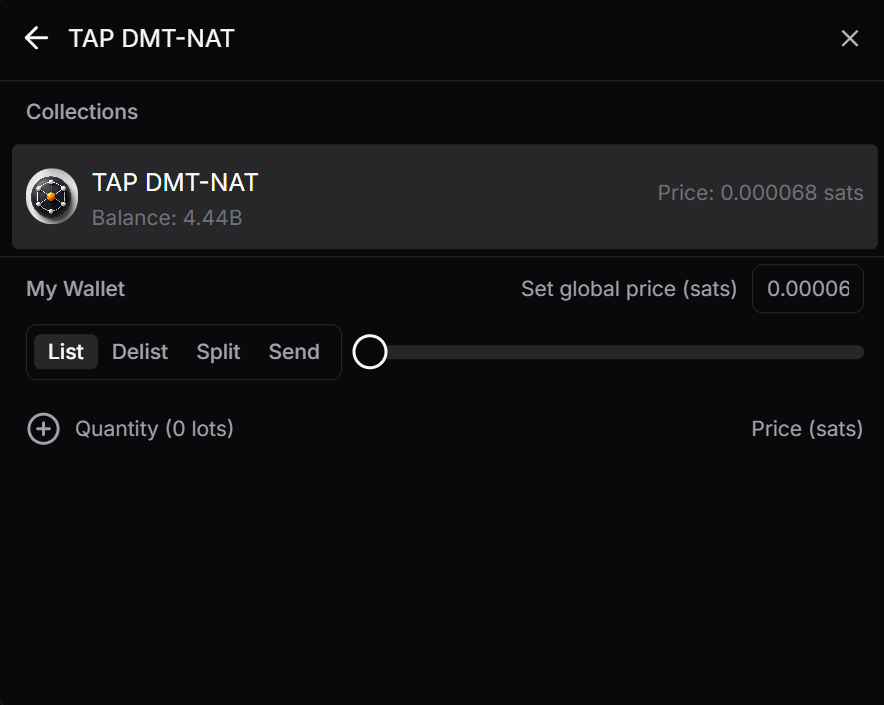Click the back arrow icon
This screenshot has width=884, height=705.
click(x=36, y=38)
